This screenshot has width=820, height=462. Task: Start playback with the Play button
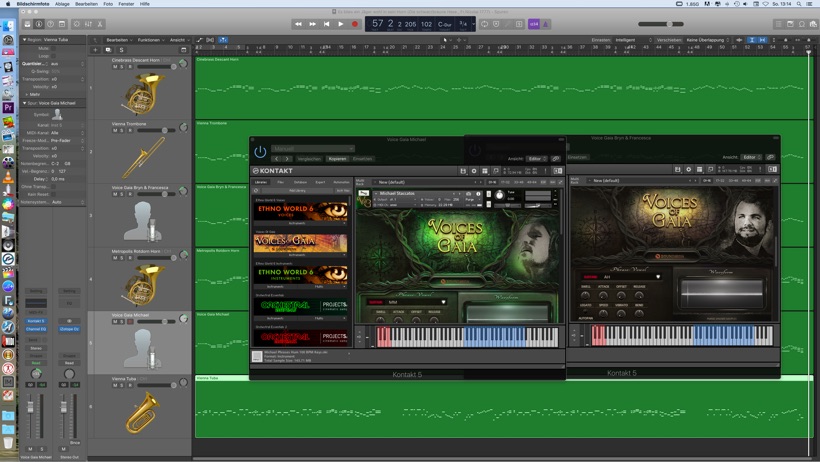[340, 24]
